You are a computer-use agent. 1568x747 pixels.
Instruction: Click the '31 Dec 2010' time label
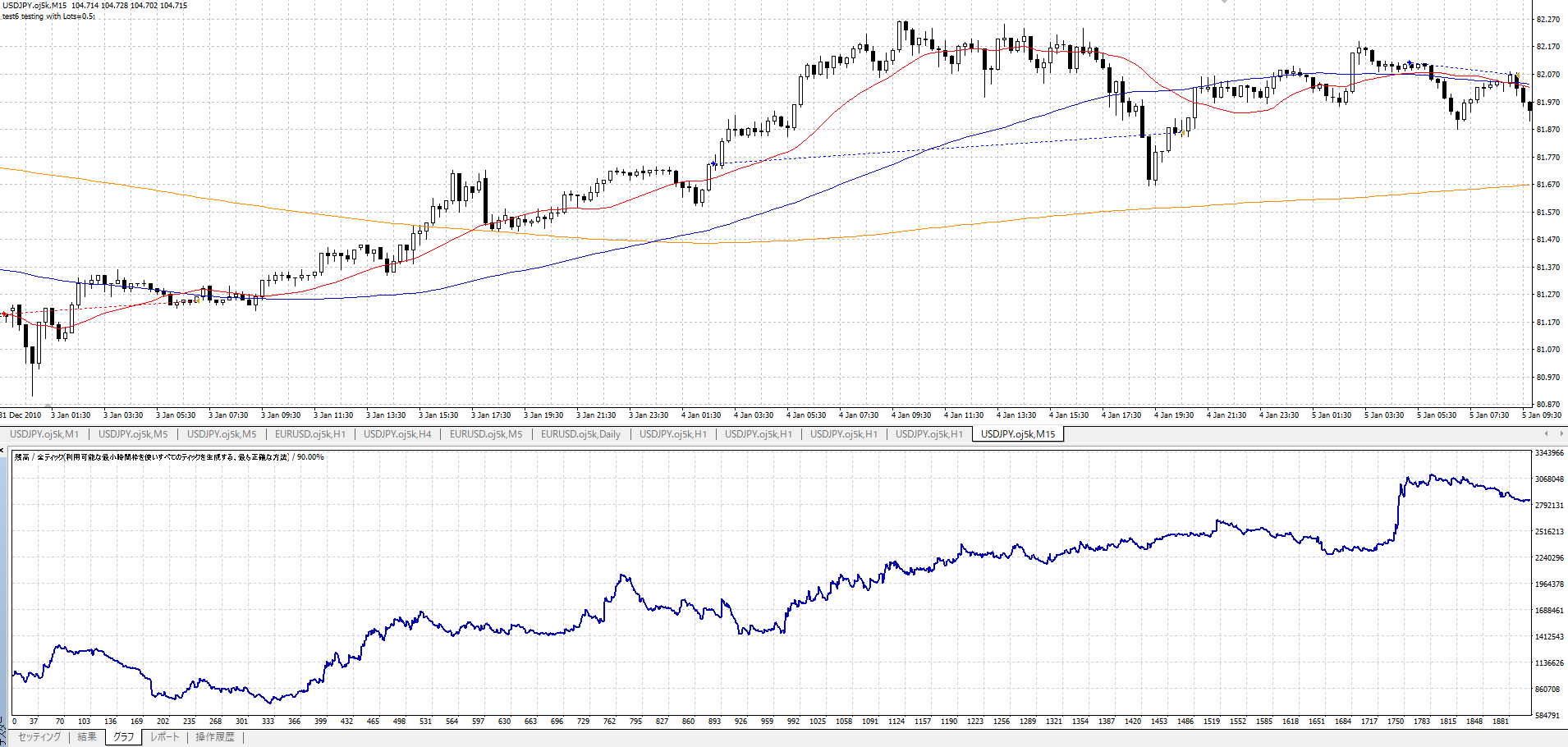point(21,415)
